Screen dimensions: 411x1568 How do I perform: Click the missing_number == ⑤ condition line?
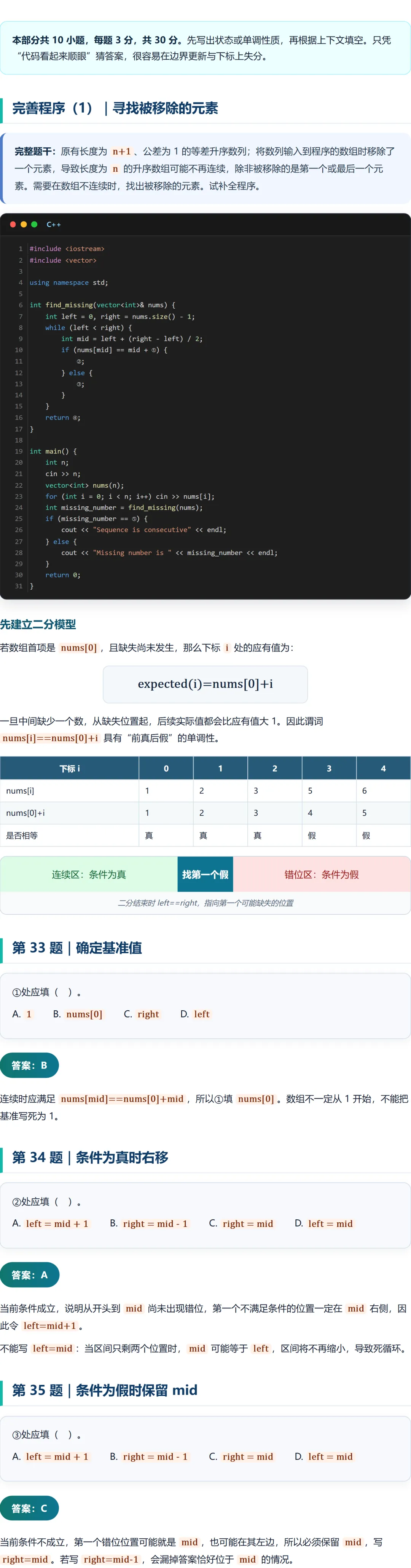tap(96, 518)
